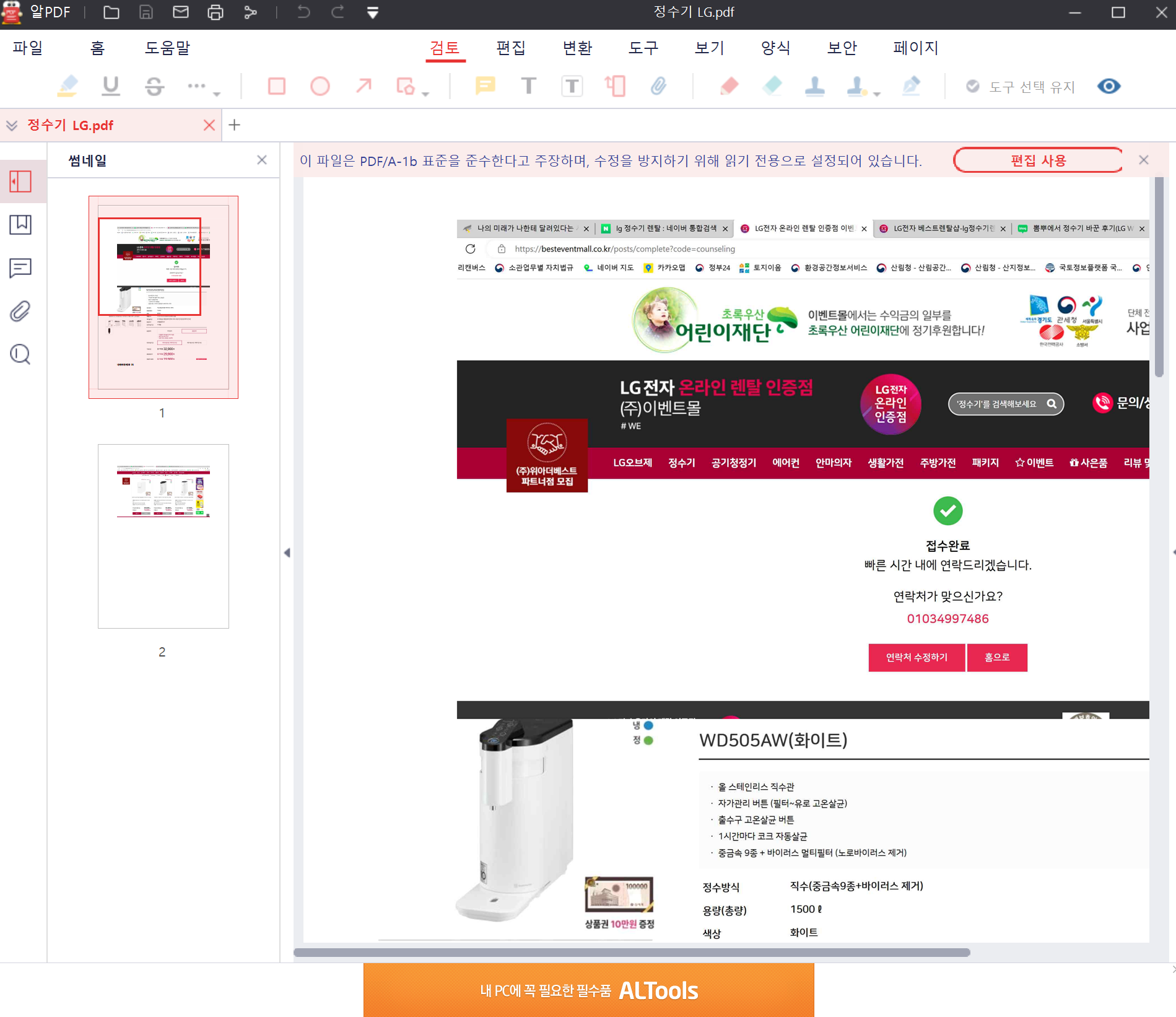Add a sticky note comment
The height and width of the screenshot is (1017, 1176).
tap(485, 86)
